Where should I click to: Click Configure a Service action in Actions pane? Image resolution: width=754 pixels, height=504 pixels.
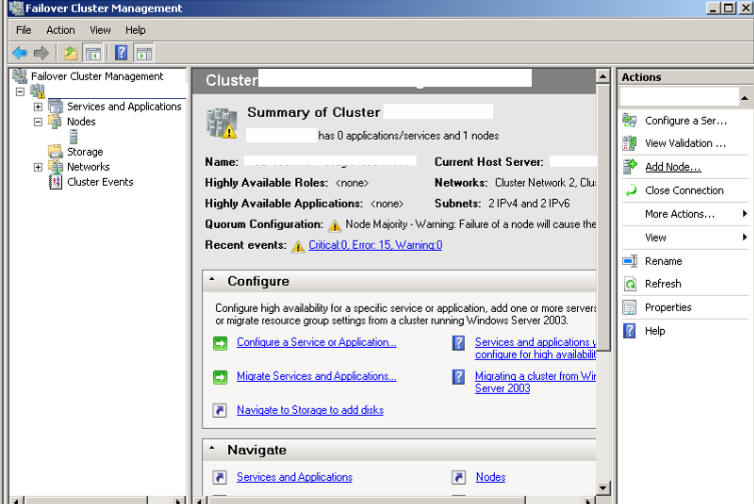[686, 121]
